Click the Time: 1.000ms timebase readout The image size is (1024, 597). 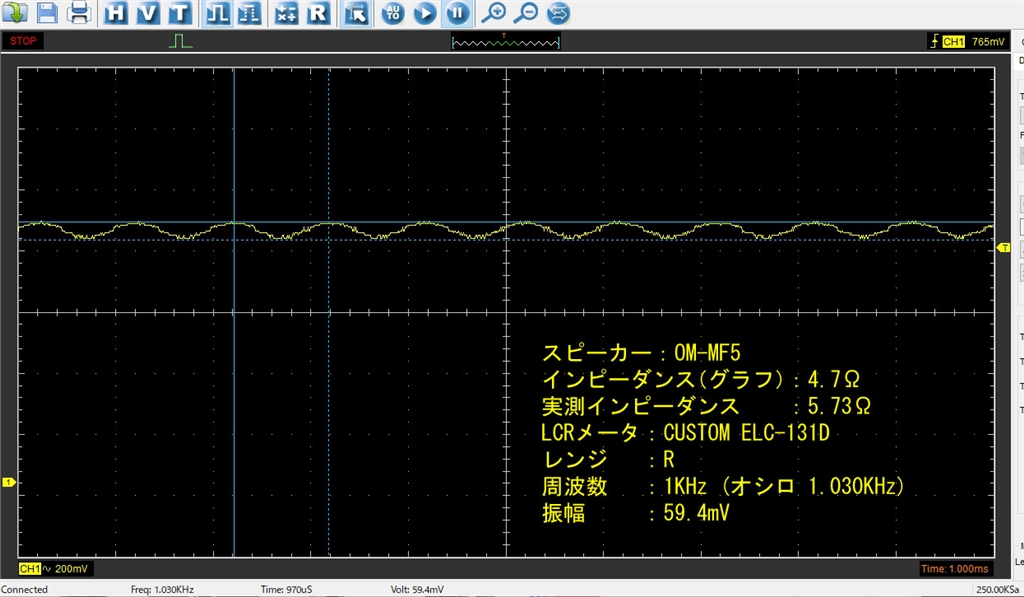coord(955,569)
